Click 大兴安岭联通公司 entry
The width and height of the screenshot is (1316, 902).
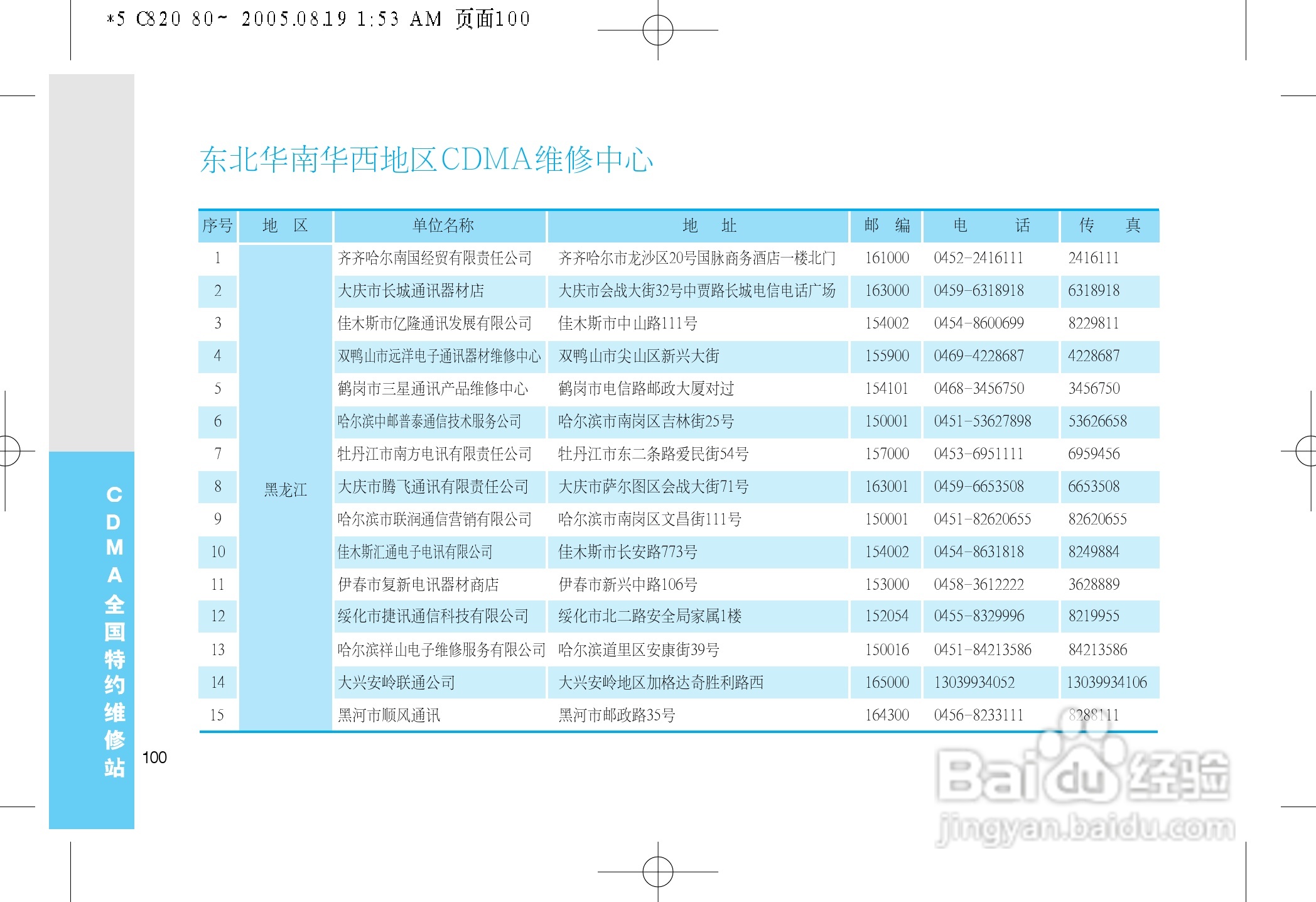pyautogui.click(x=396, y=683)
